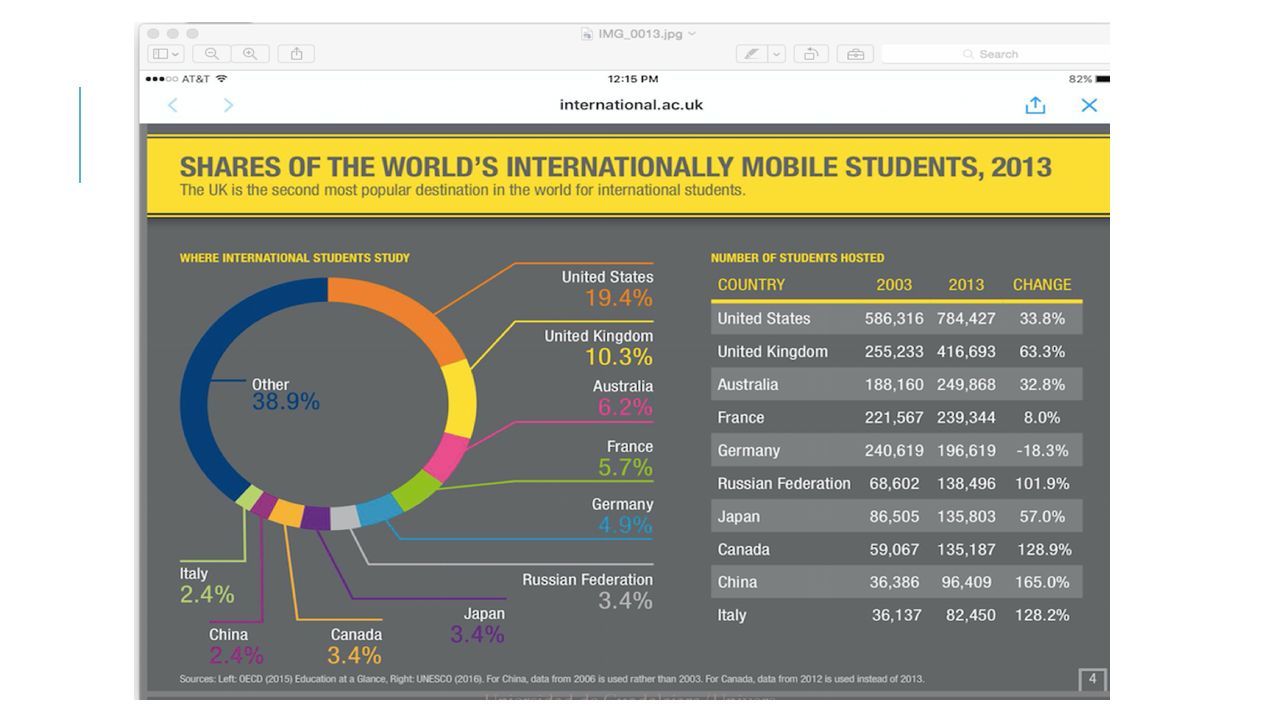Click the COUNTRY column header
This screenshot has width=1280, height=720.
pyautogui.click(x=751, y=285)
